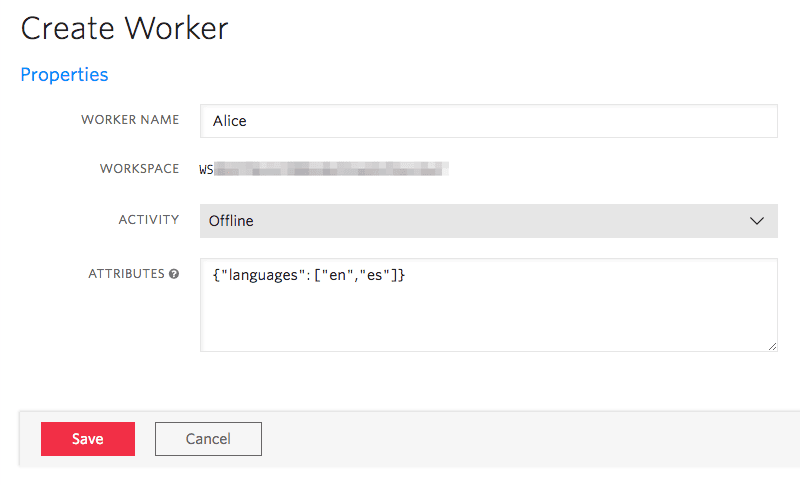Click the Create Worker page title
800x485 pixels.
[x=124, y=28]
